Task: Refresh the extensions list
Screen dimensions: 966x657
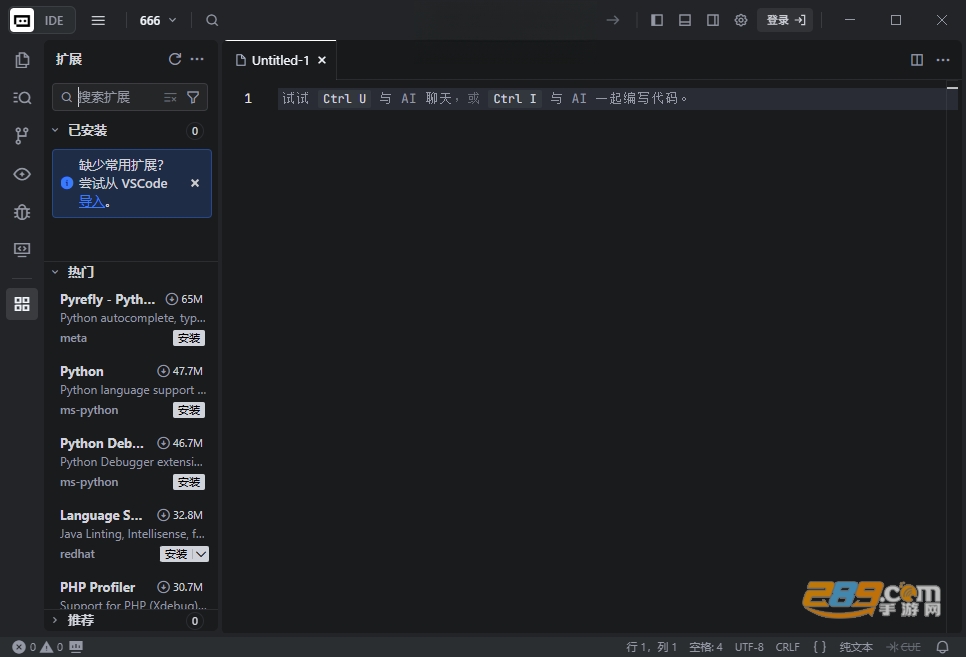Action: point(175,59)
